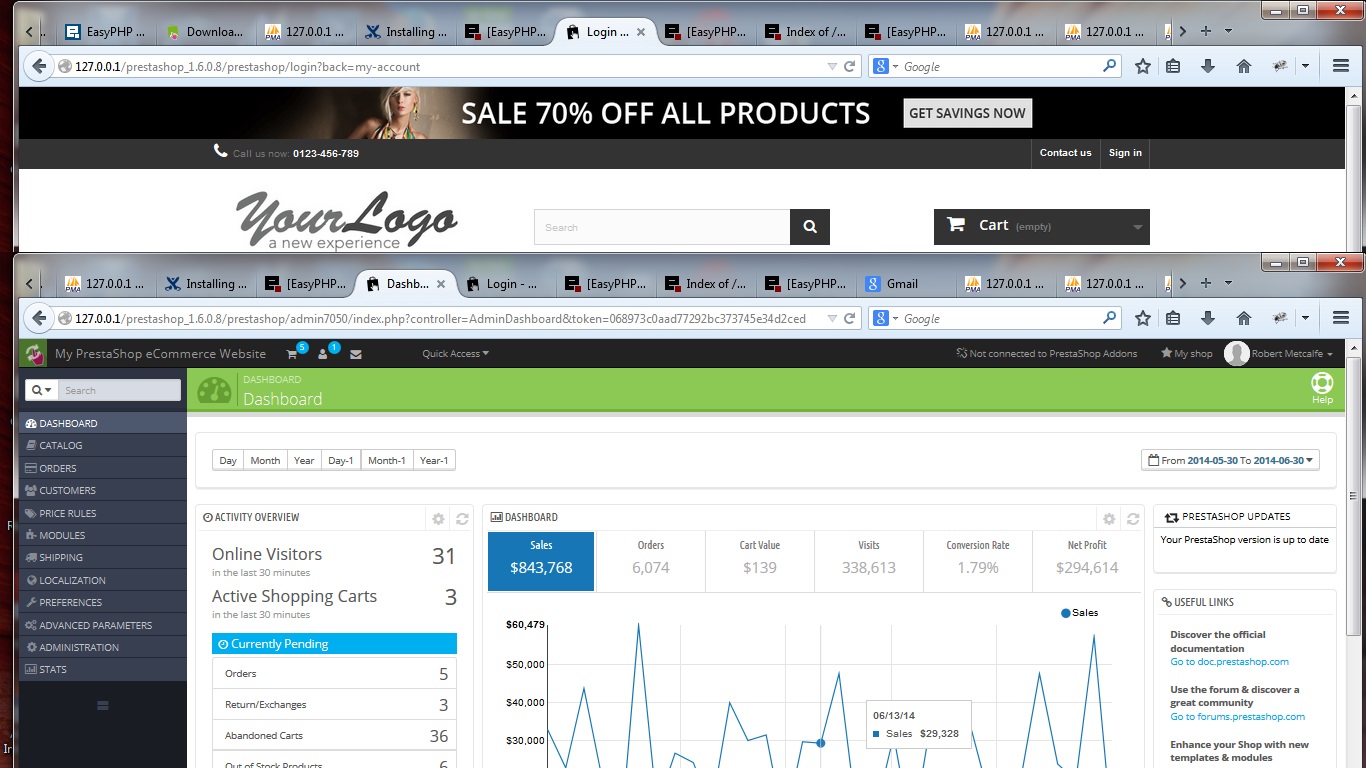Open Activity Overview settings gear
The height and width of the screenshot is (768, 1366).
pyautogui.click(x=438, y=519)
